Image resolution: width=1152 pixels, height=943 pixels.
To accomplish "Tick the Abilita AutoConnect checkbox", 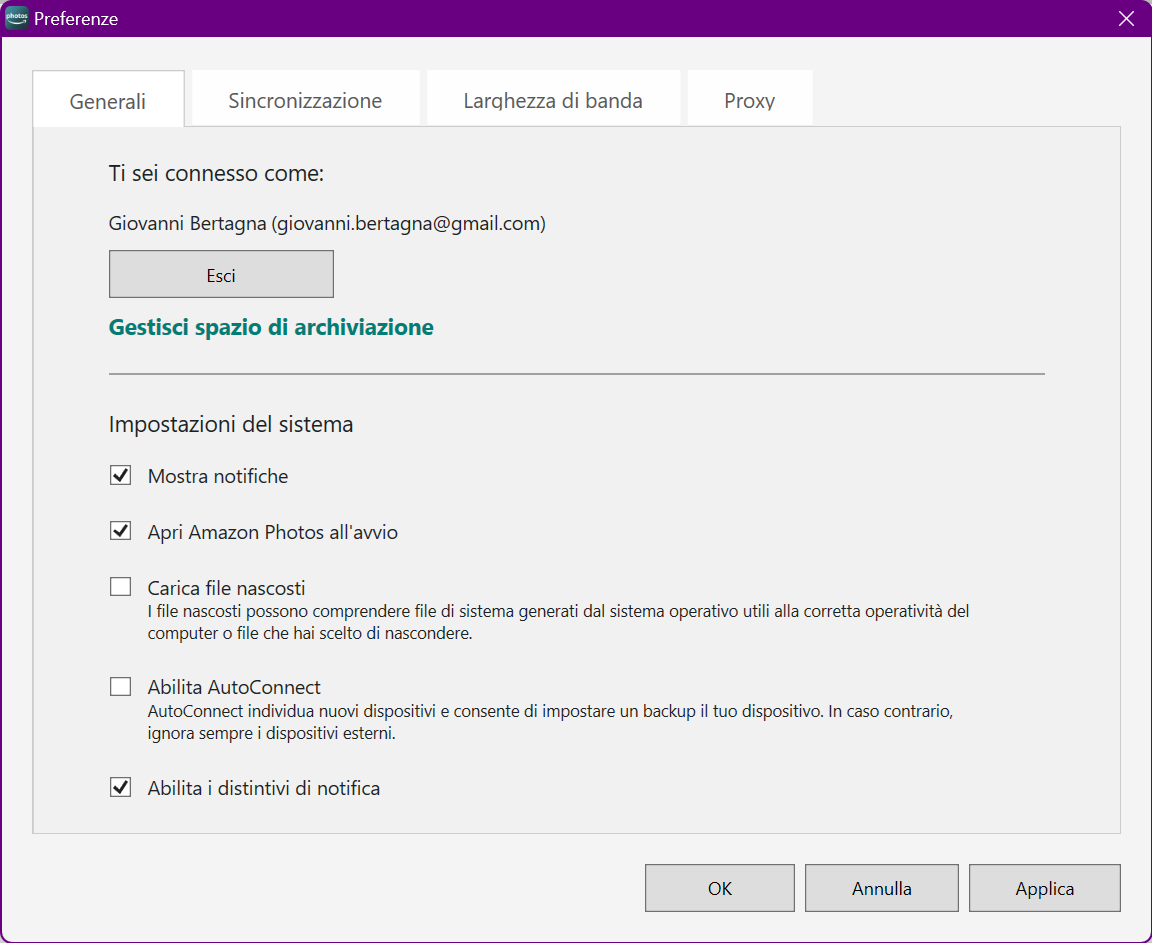I will (120, 687).
